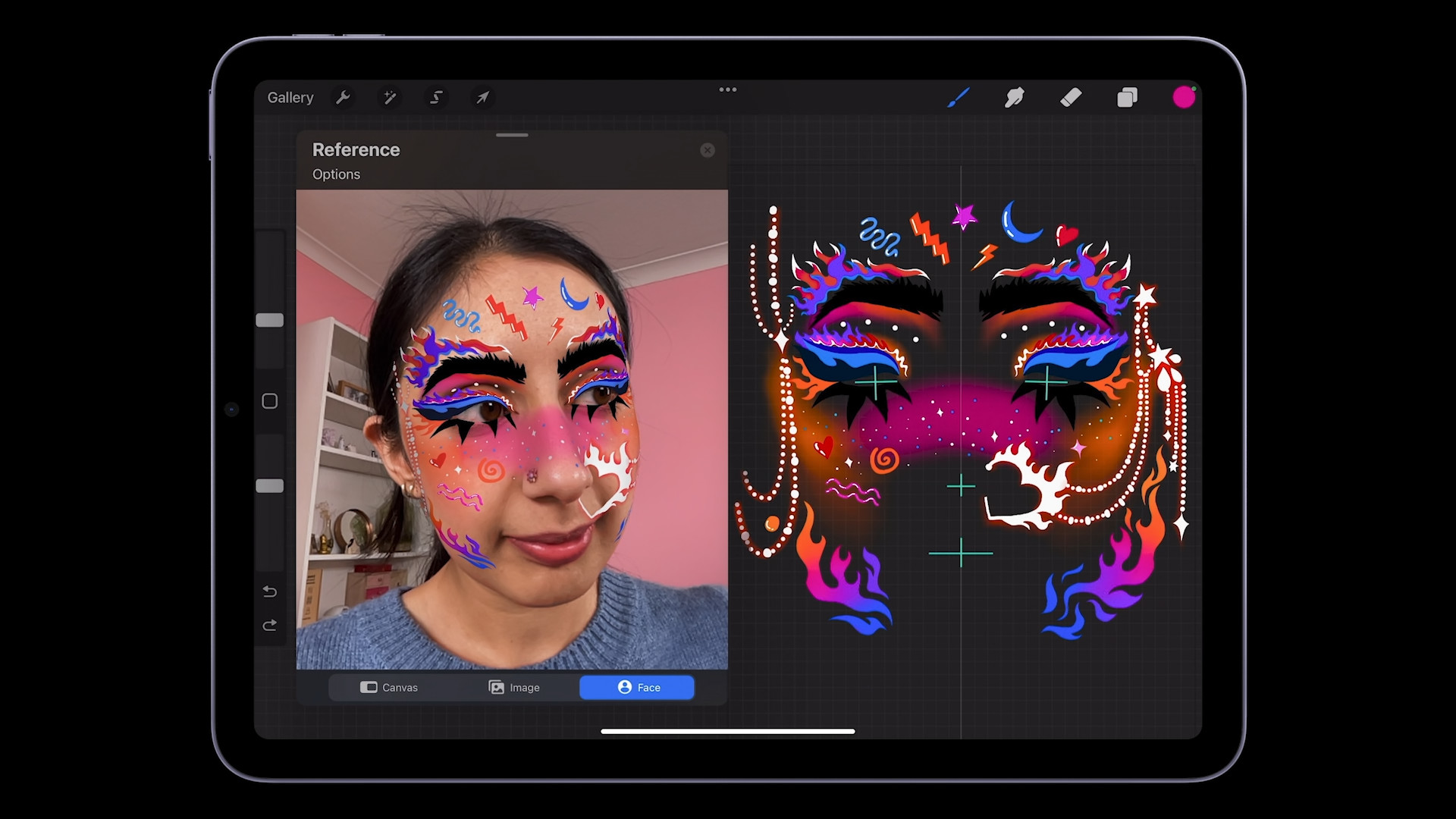Open the ellipsis overflow menu at top center

click(727, 89)
